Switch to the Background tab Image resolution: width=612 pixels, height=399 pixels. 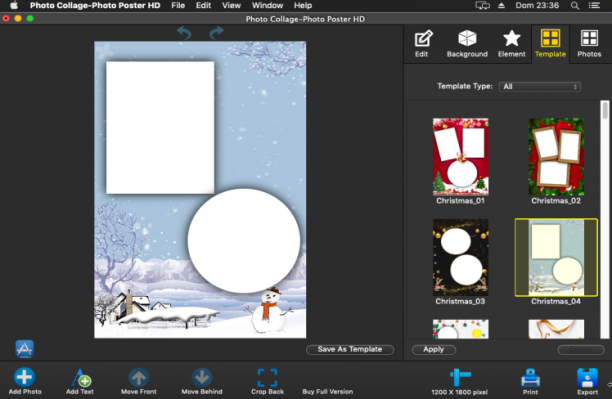tap(467, 44)
